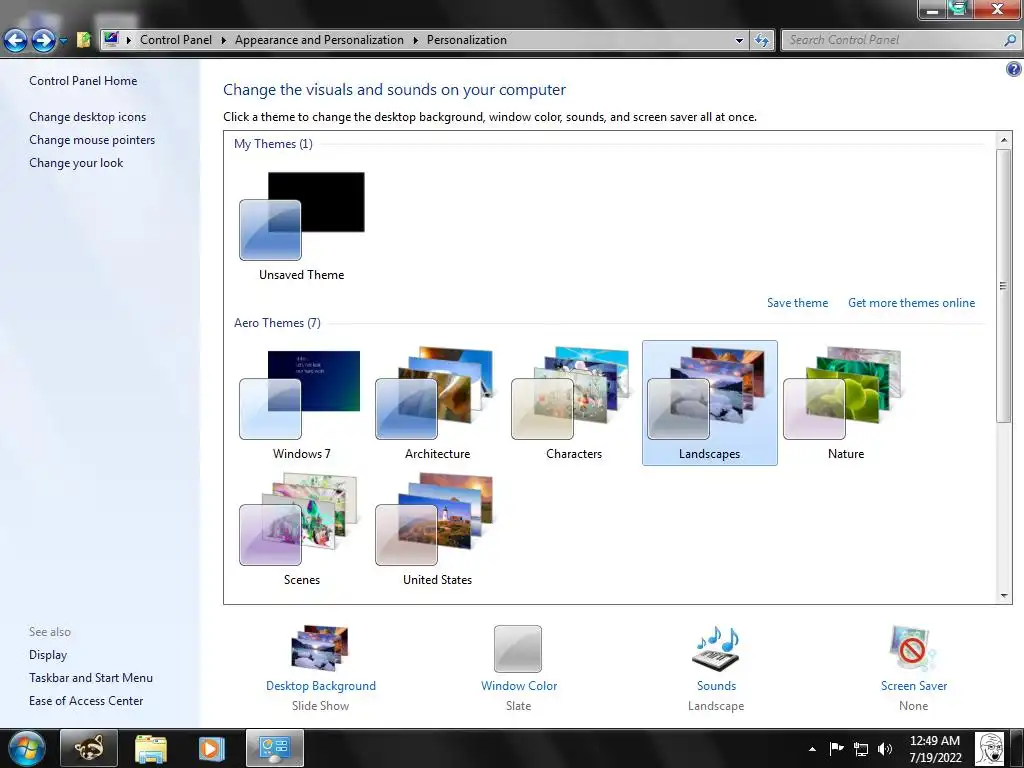Screen dimensions: 1024x768
Task: Go to Appearance and Personalization breadcrumb
Action: point(319,40)
